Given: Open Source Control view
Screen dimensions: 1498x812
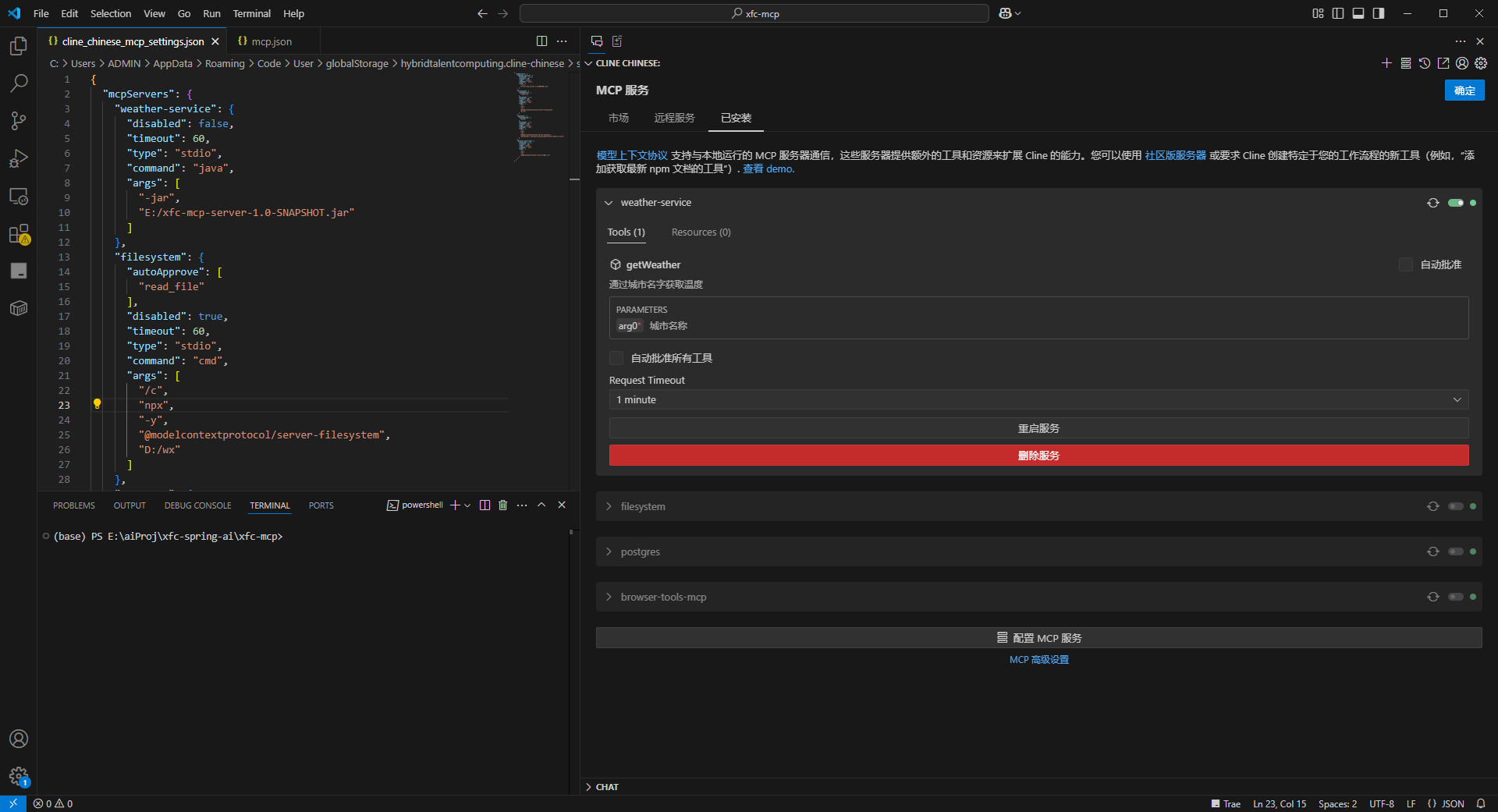Looking at the screenshot, I should [x=19, y=121].
